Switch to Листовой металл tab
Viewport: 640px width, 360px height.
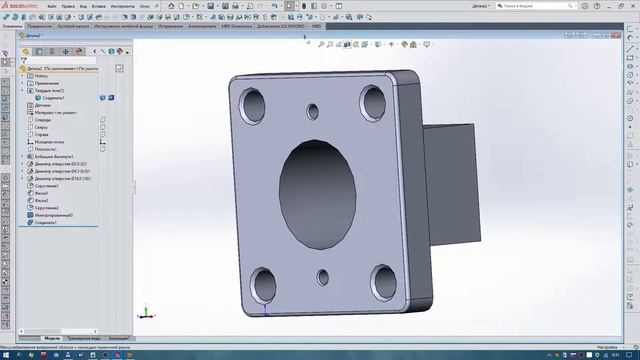[x=73, y=26]
